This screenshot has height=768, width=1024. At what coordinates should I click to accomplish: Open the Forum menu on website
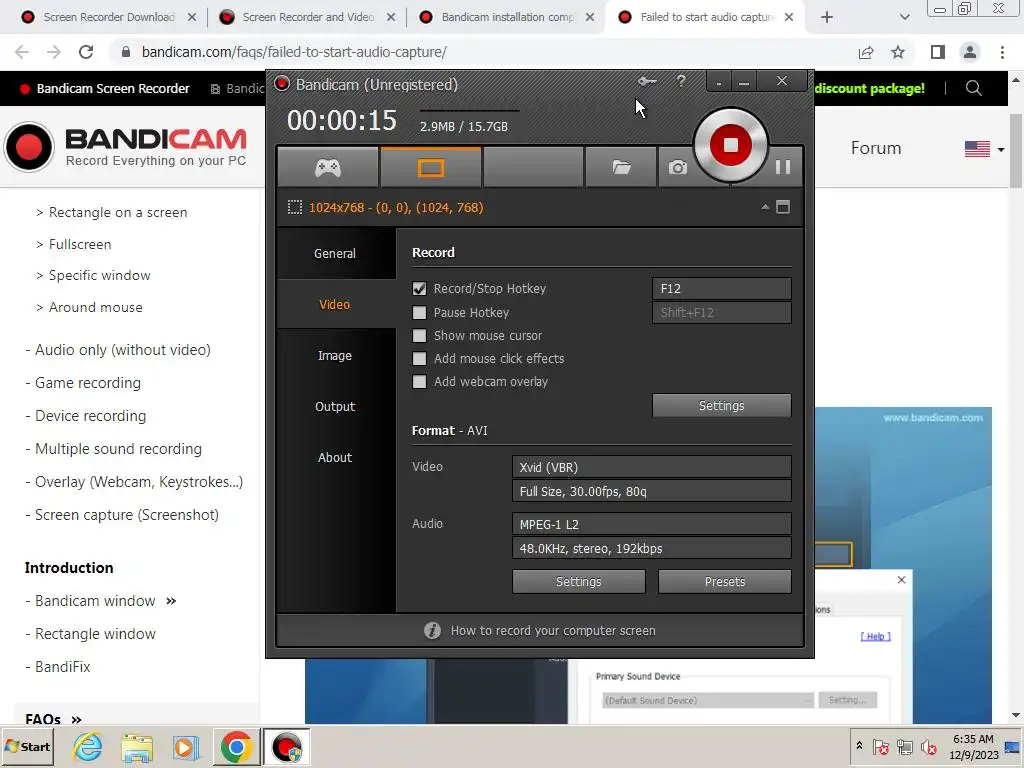876,148
